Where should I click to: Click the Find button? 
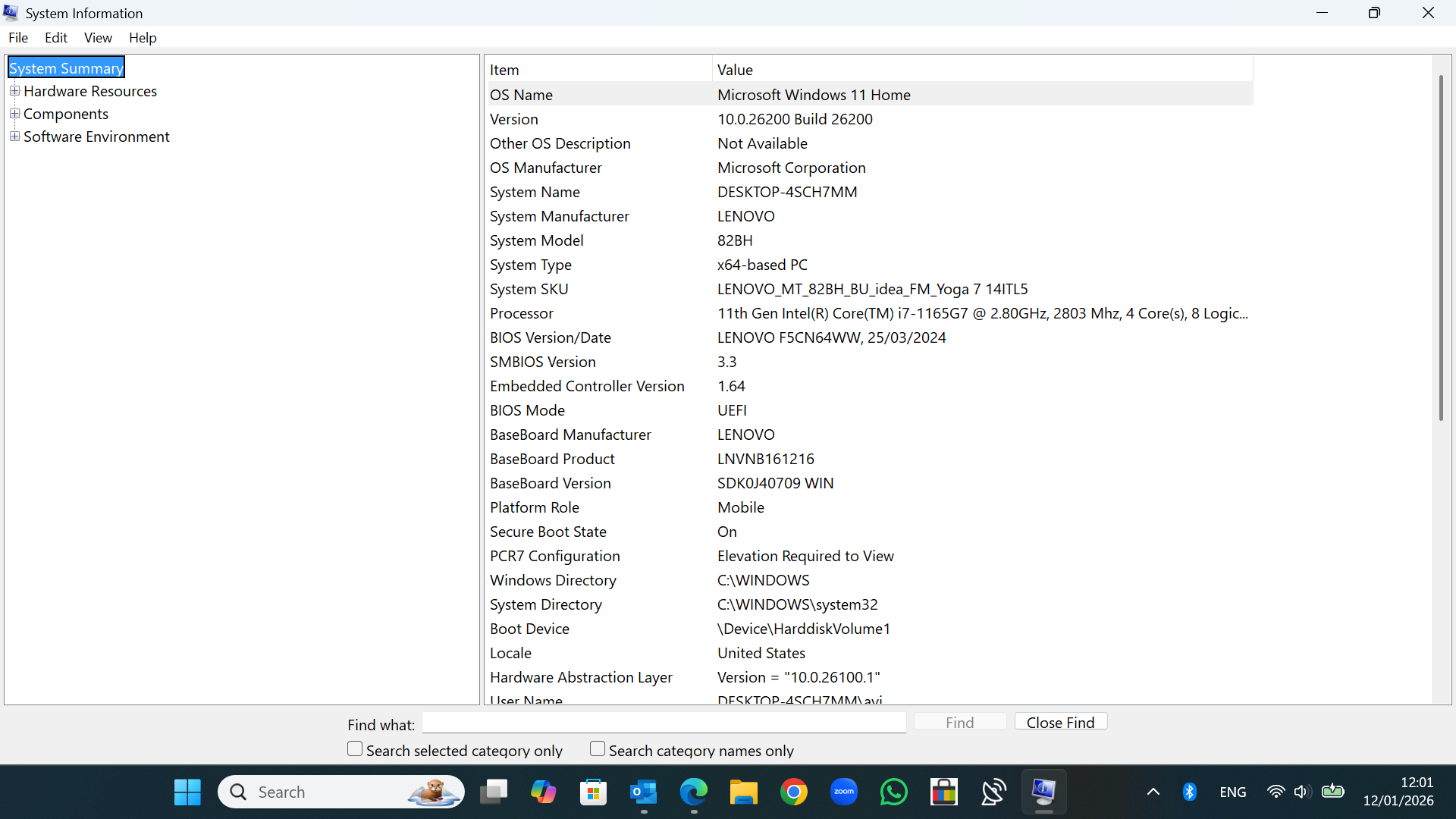[x=960, y=722]
